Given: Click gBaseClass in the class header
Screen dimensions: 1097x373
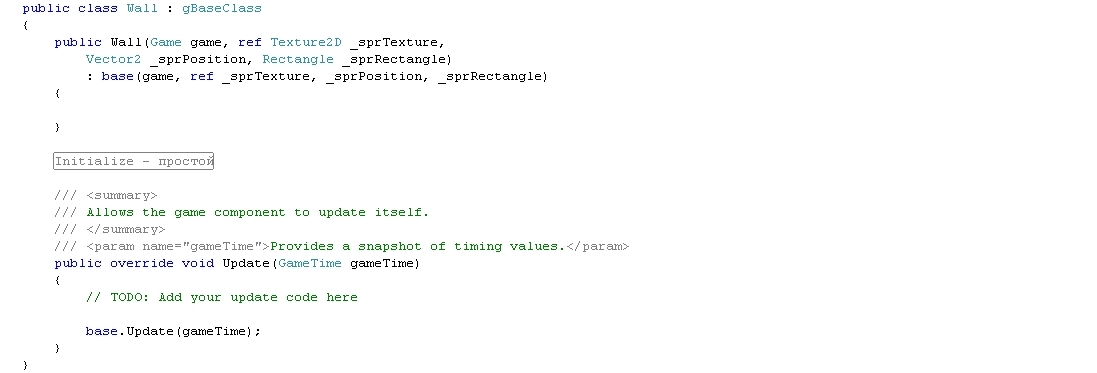Looking at the screenshot, I should tap(222, 9).
